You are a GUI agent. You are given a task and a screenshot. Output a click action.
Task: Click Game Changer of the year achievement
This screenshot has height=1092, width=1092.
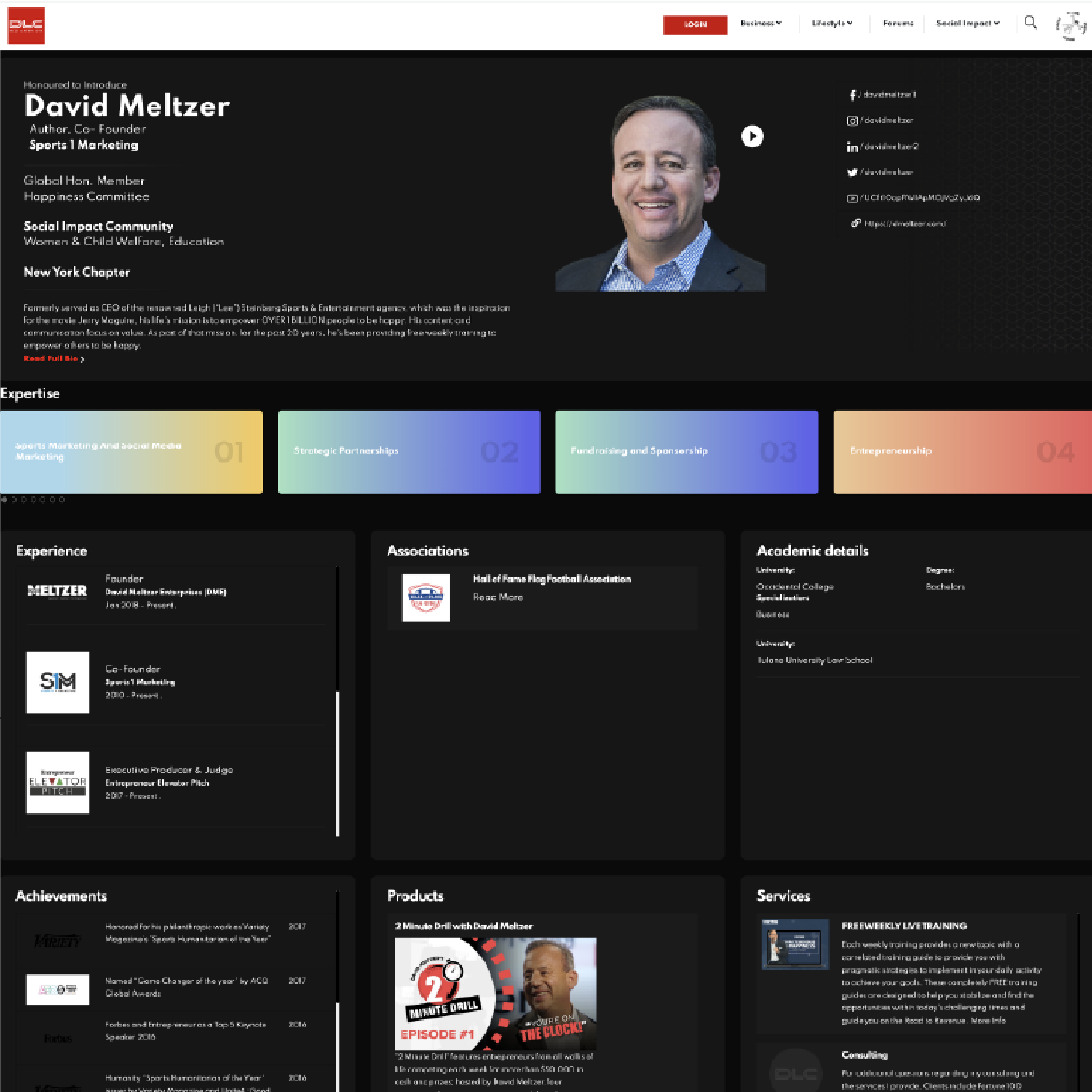click(186, 987)
